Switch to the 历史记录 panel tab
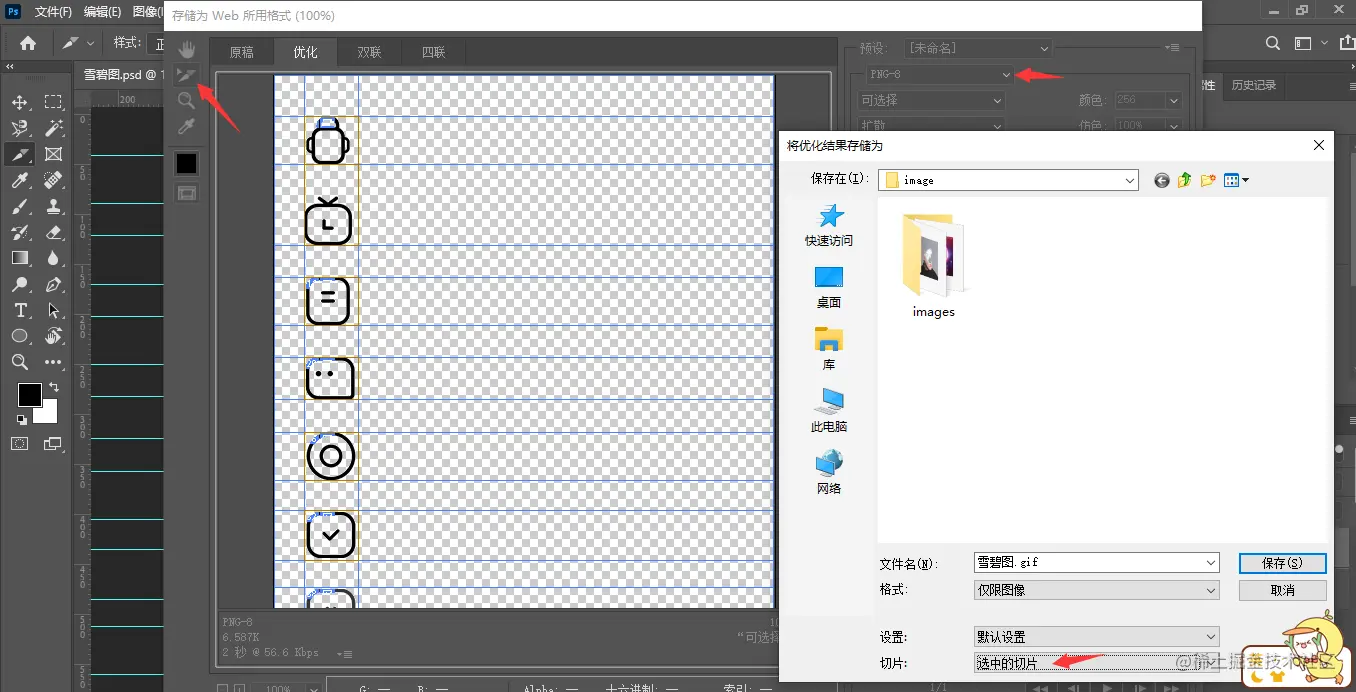 point(1254,85)
